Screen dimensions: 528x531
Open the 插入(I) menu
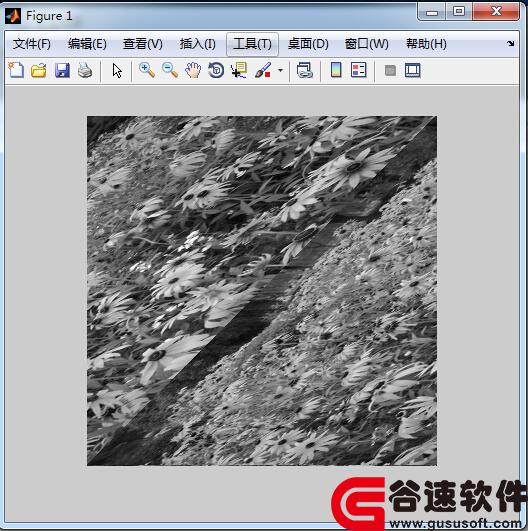[x=197, y=44]
